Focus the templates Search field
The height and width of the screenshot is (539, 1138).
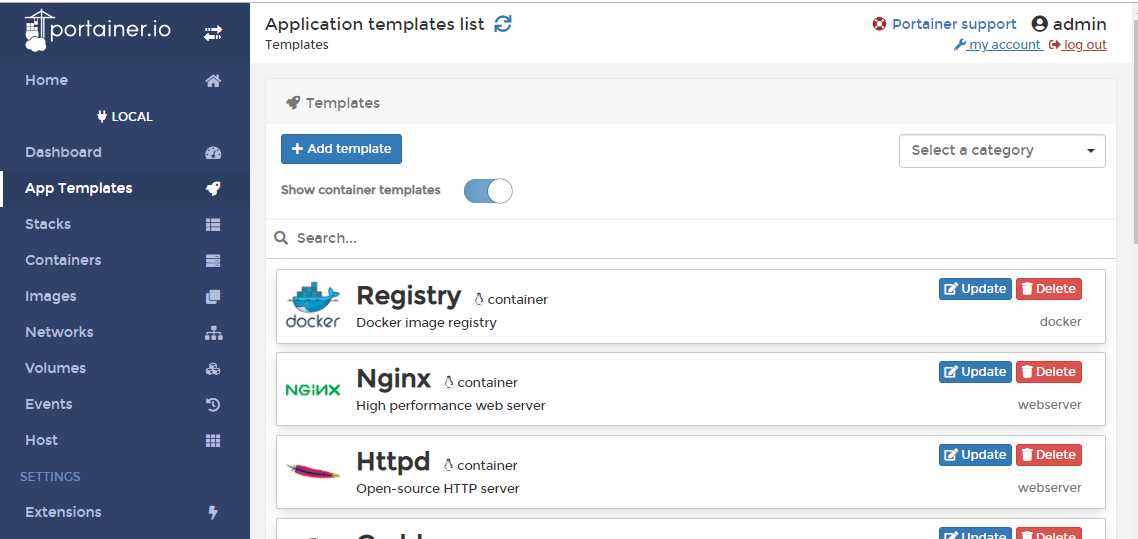click(690, 238)
